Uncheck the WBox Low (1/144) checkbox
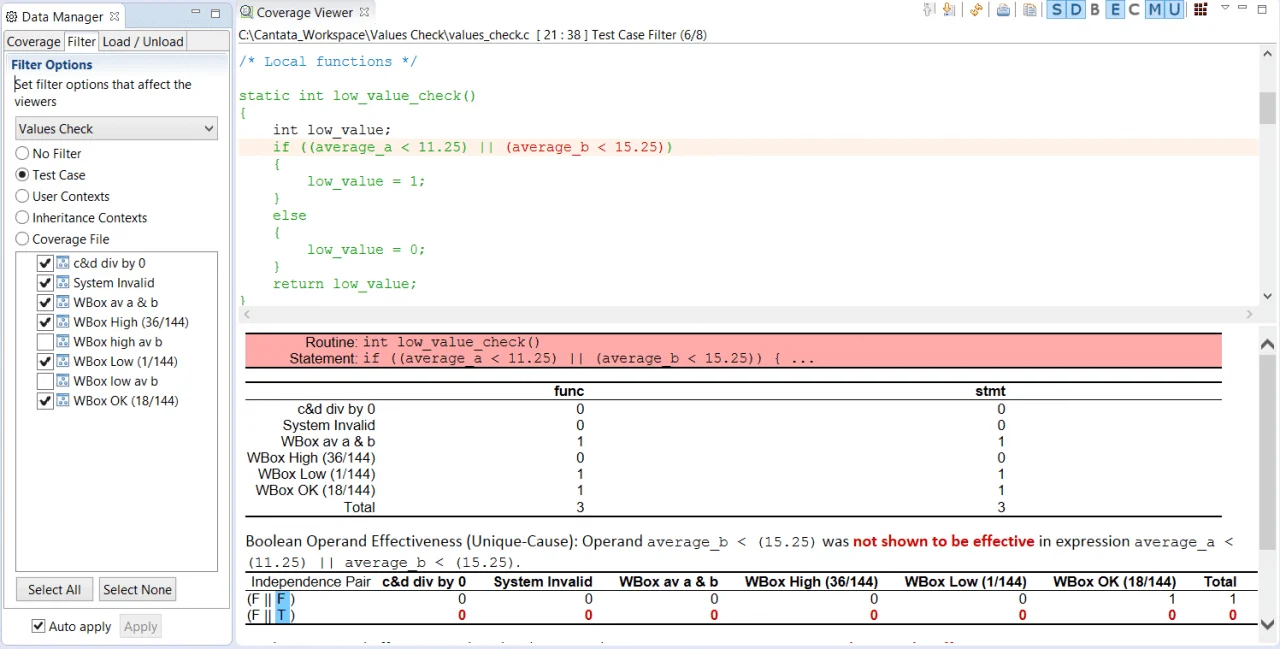 [x=44, y=361]
